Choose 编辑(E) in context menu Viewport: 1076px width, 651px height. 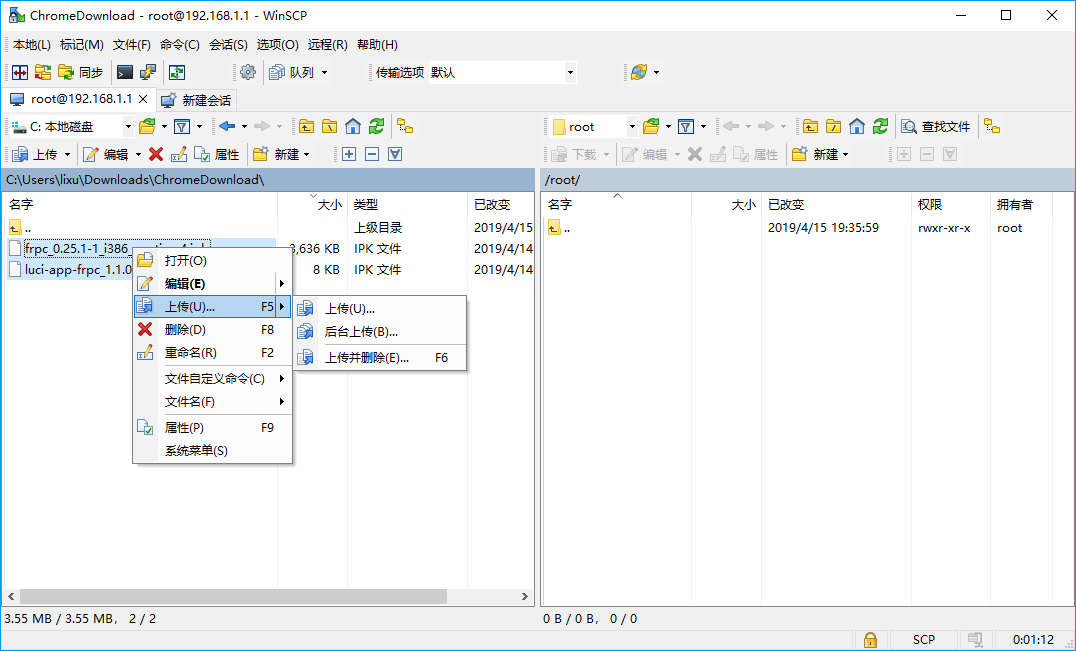[213, 283]
